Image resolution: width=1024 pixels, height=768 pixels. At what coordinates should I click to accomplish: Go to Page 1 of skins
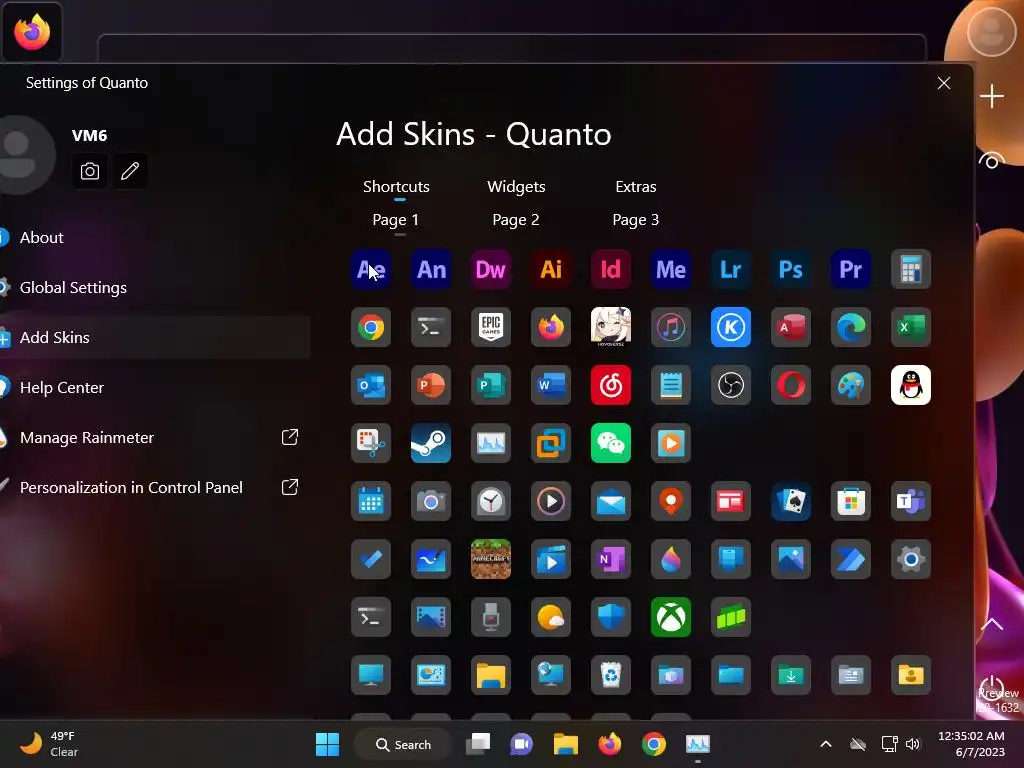click(x=396, y=220)
